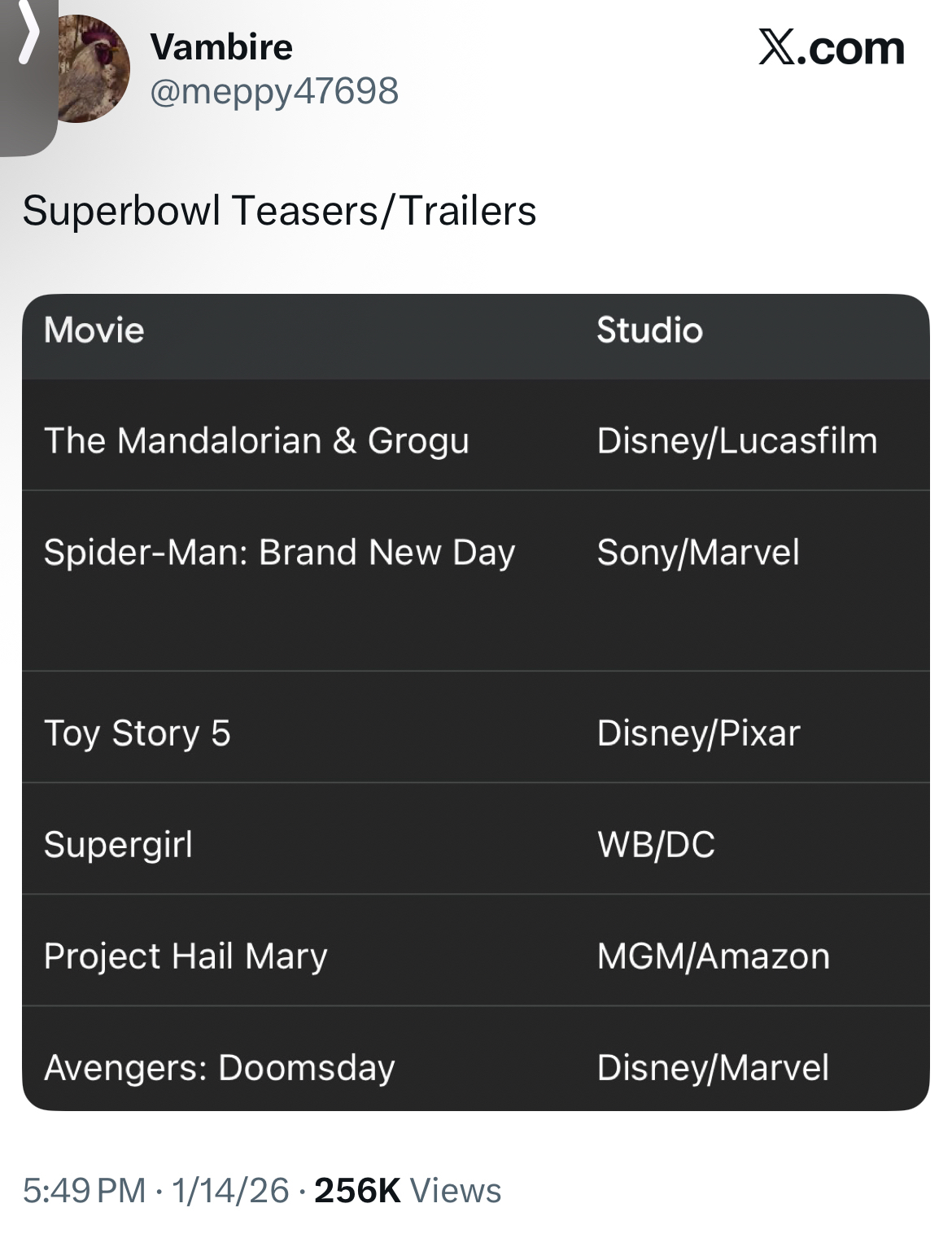Click the WB/DC studio cell
This screenshot has width=952, height=1234.
click(656, 845)
